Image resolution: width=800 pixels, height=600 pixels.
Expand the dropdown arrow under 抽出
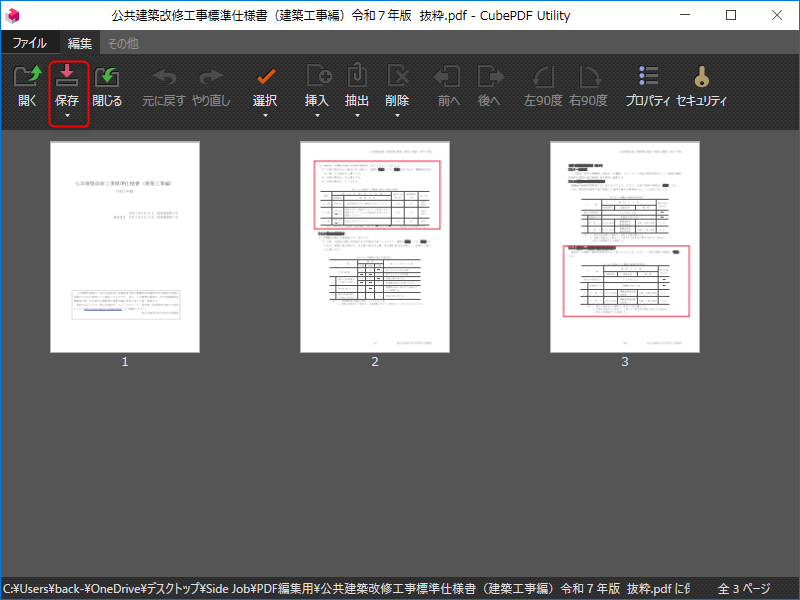tap(357, 116)
